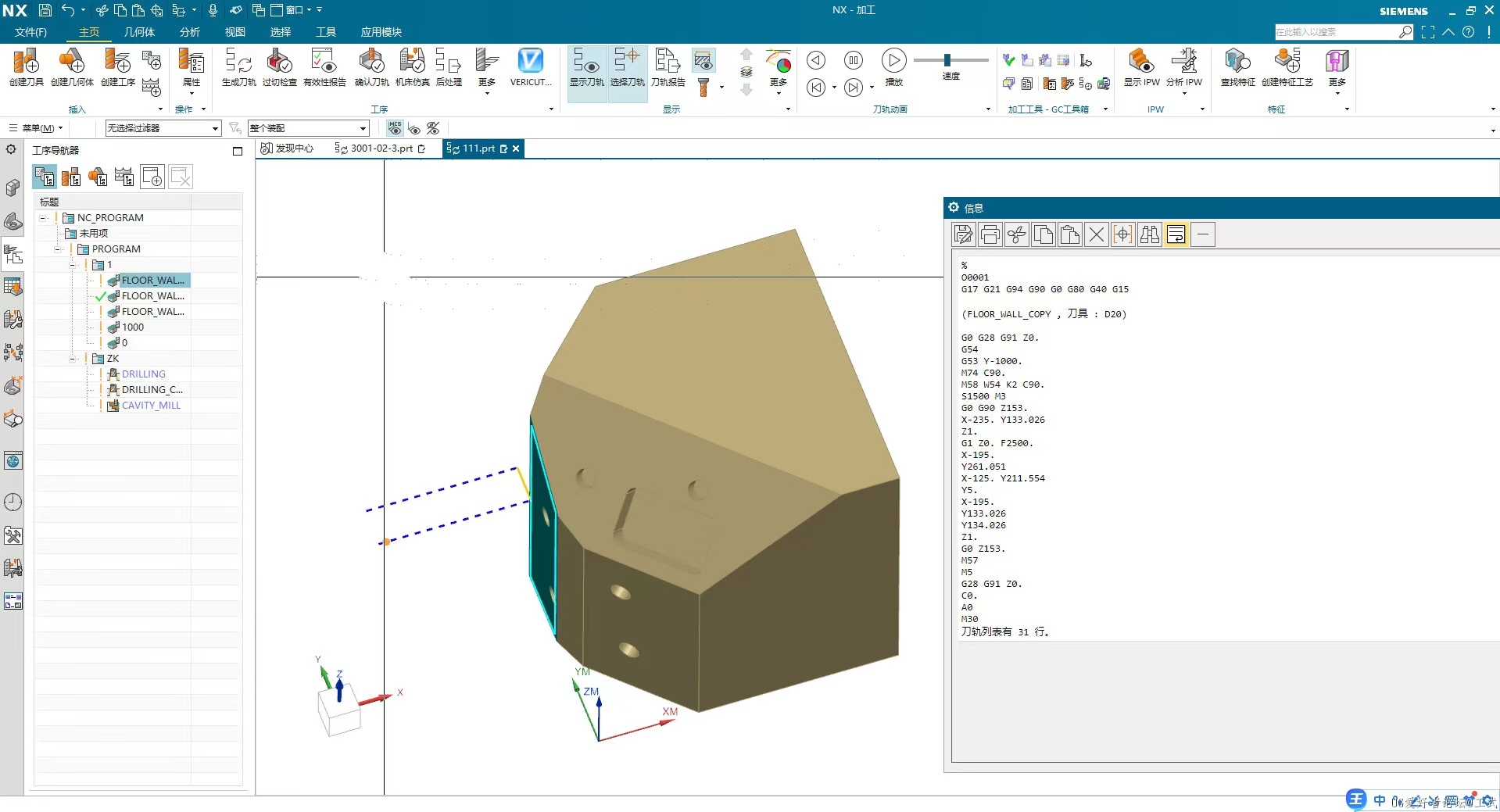Viewport: 1500px width, 812px height.
Task: Open Assembly Navigator in left sidebar
Action: pyautogui.click(x=13, y=188)
